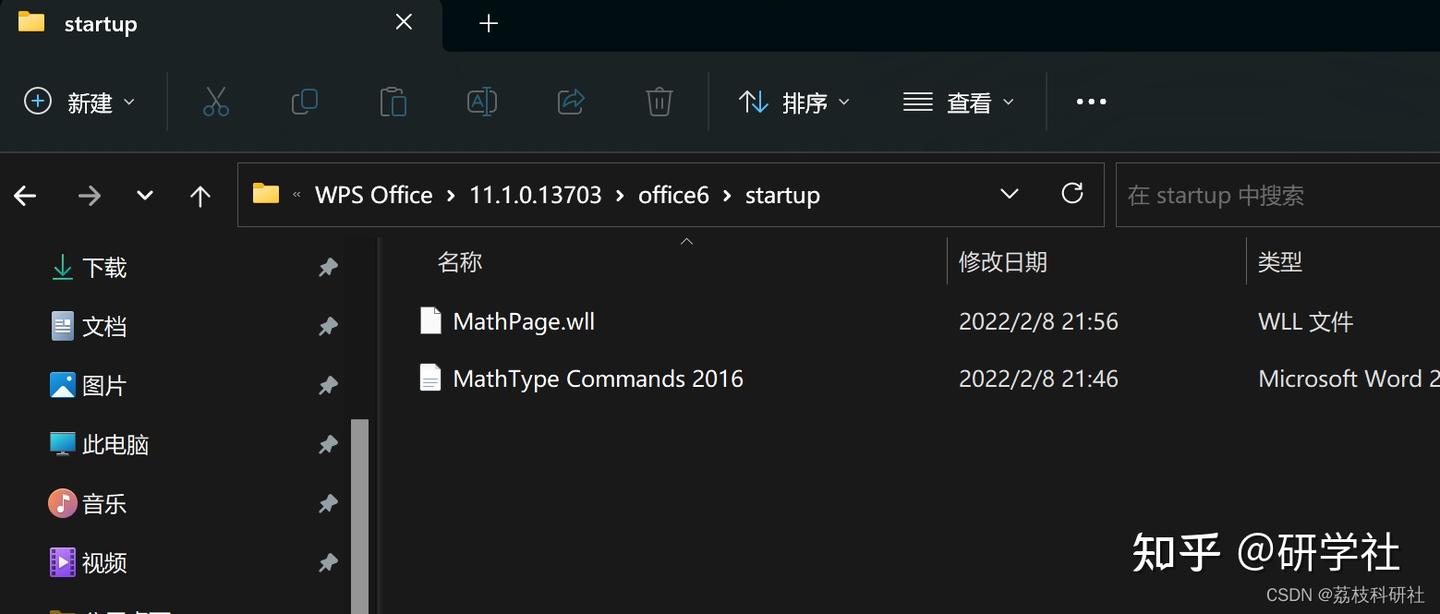The image size is (1440, 614).
Task: Open a new File Explorer tab
Action: 488,22
